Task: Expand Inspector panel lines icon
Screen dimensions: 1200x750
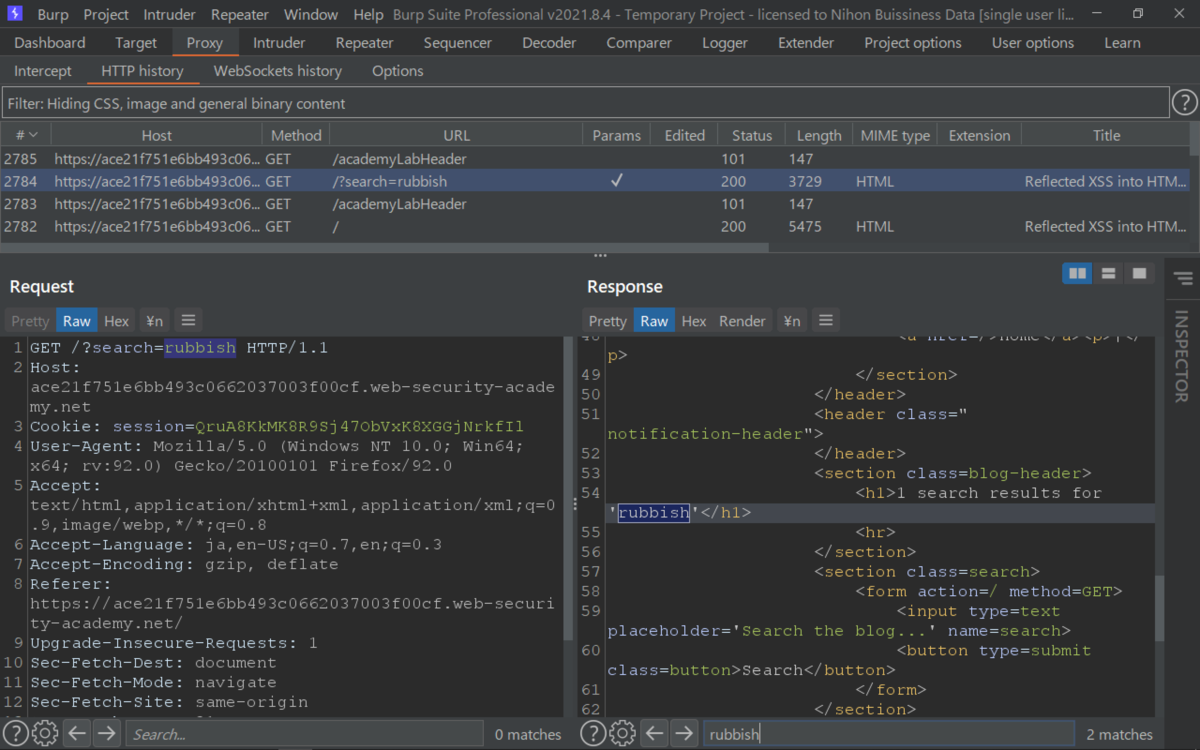Action: [x=1183, y=278]
